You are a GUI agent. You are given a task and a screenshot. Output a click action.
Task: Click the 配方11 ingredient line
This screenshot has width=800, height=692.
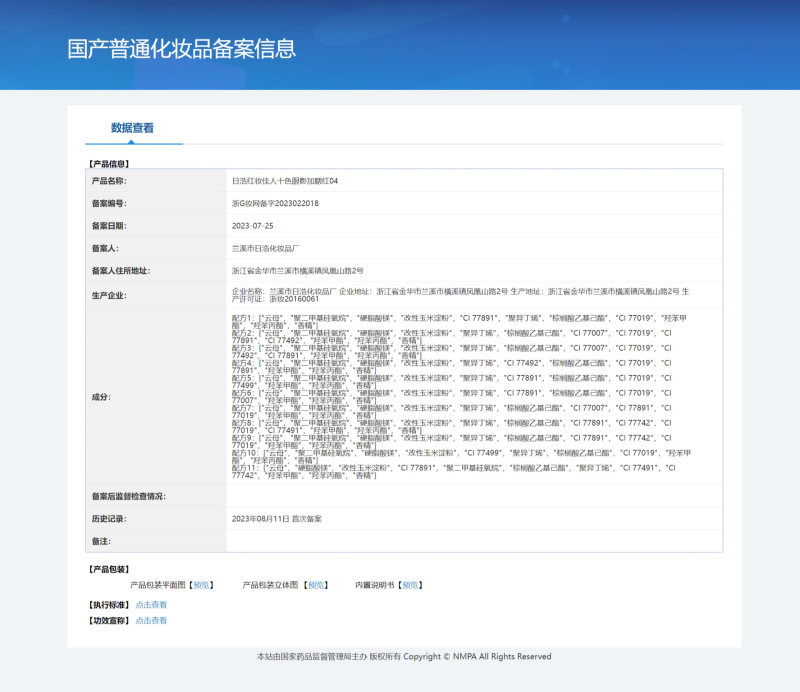coord(454,472)
